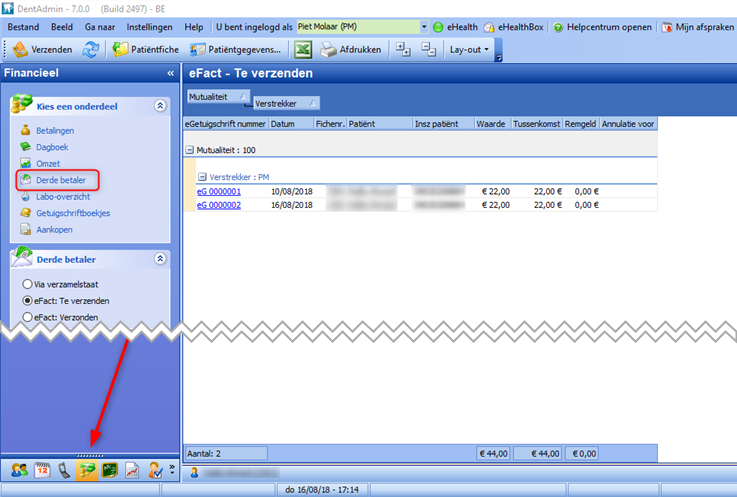
Task: Click the patient icon in bottom status bar
Action: coord(194,473)
